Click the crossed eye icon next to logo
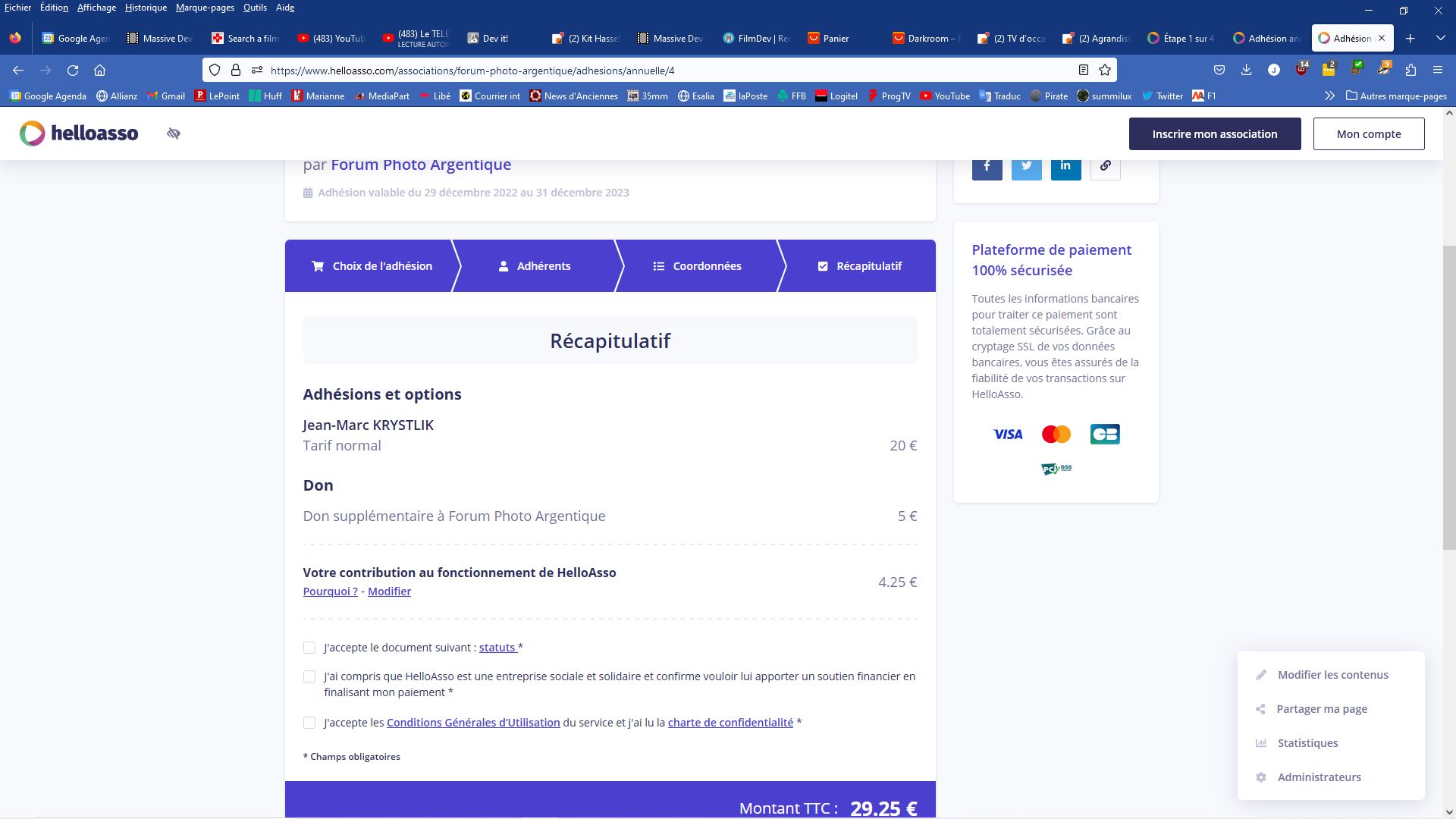The image size is (1456, 819). (x=174, y=133)
